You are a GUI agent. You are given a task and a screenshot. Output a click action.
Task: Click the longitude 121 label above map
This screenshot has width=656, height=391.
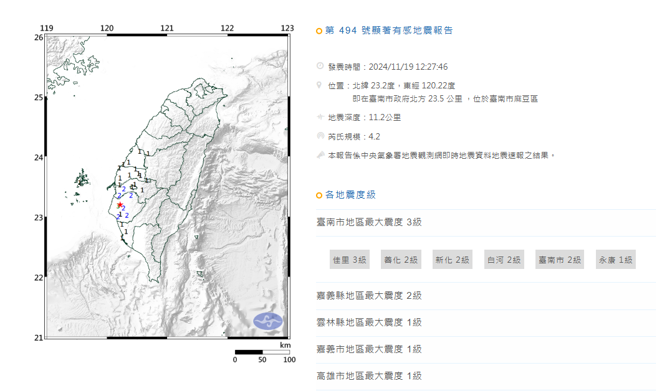tap(167, 28)
